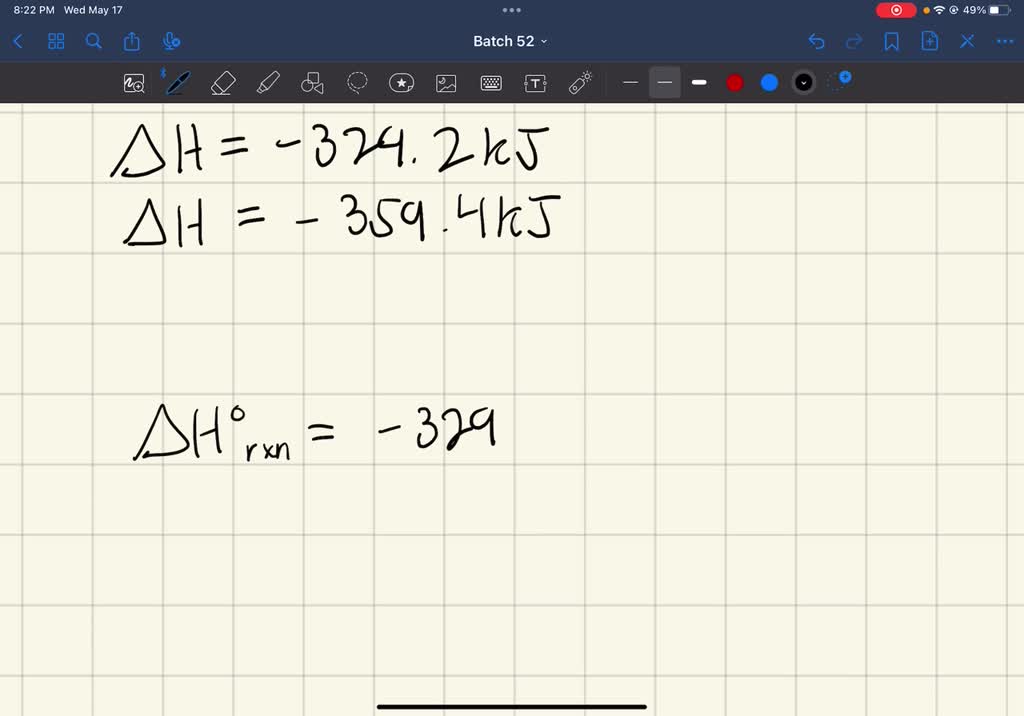This screenshot has height=716, width=1024.
Task: Open the page thumbnails view
Action: pos(56,41)
